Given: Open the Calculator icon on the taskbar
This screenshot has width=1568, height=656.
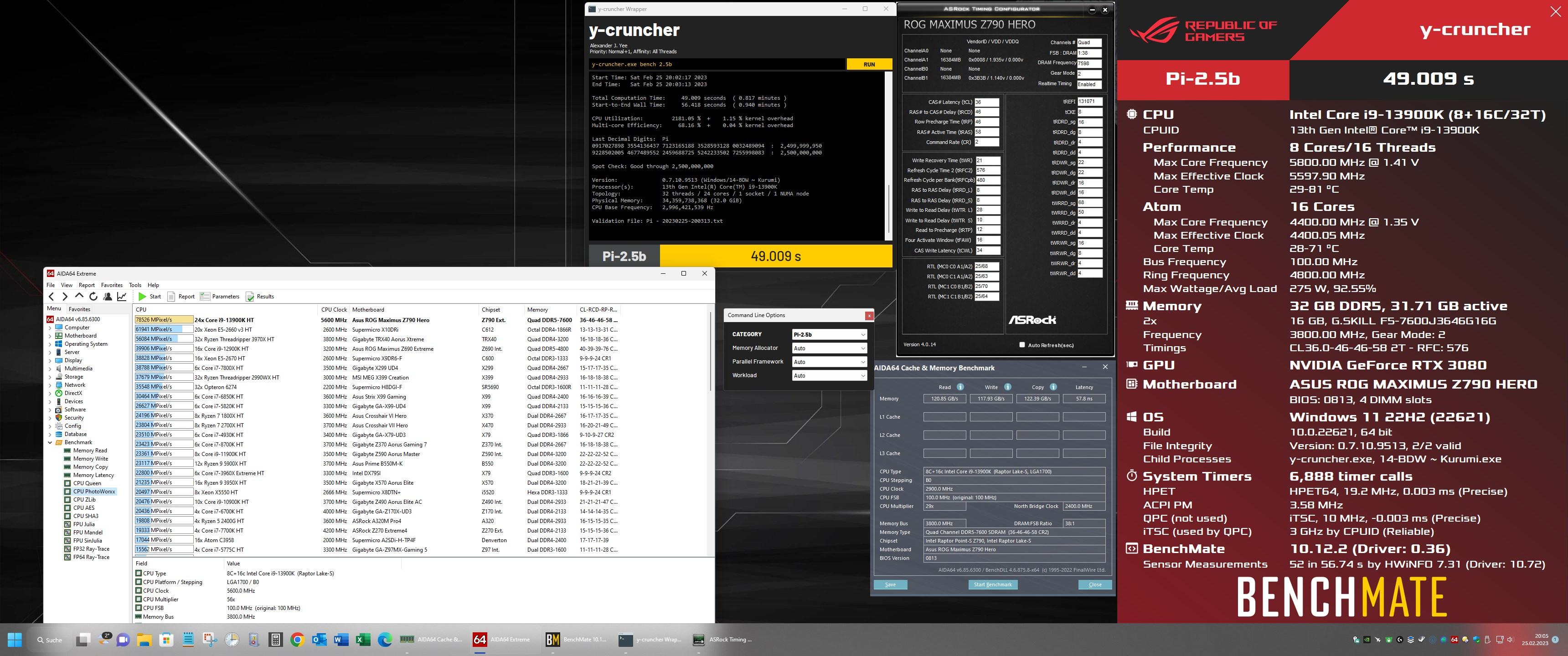Looking at the screenshot, I should pos(276,640).
